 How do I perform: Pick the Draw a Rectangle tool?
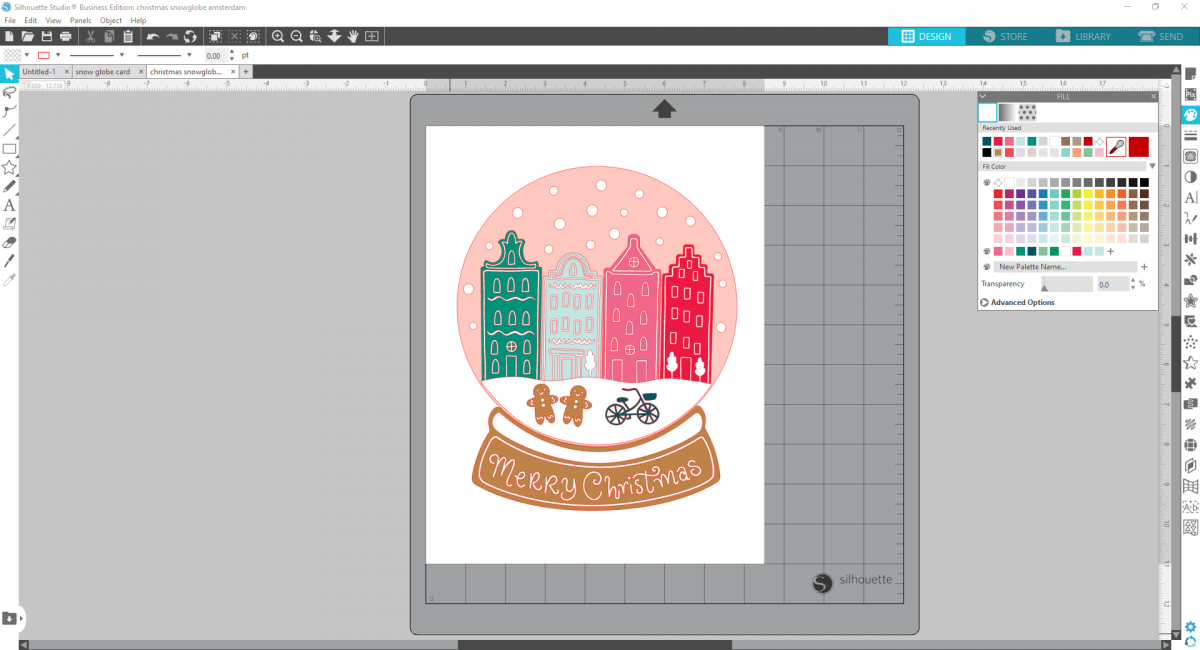tap(9, 149)
